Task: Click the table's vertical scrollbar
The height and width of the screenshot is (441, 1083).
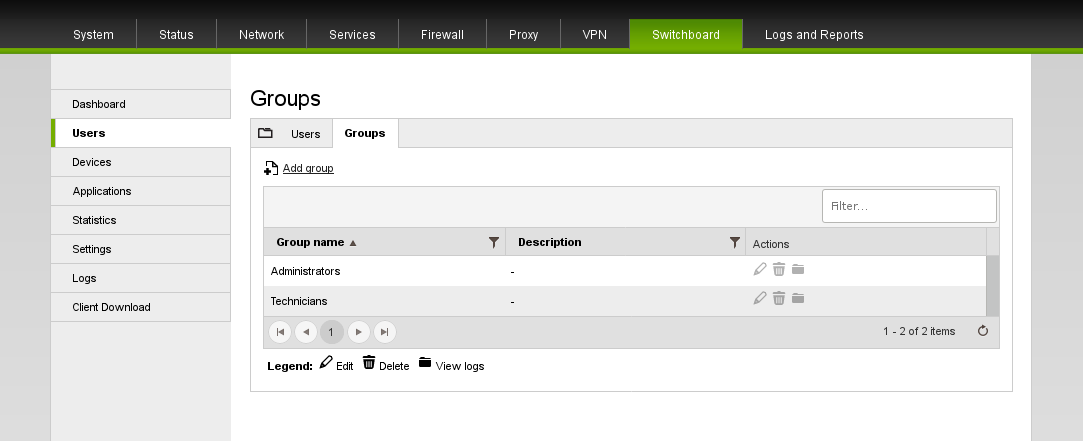Action: tap(992, 285)
